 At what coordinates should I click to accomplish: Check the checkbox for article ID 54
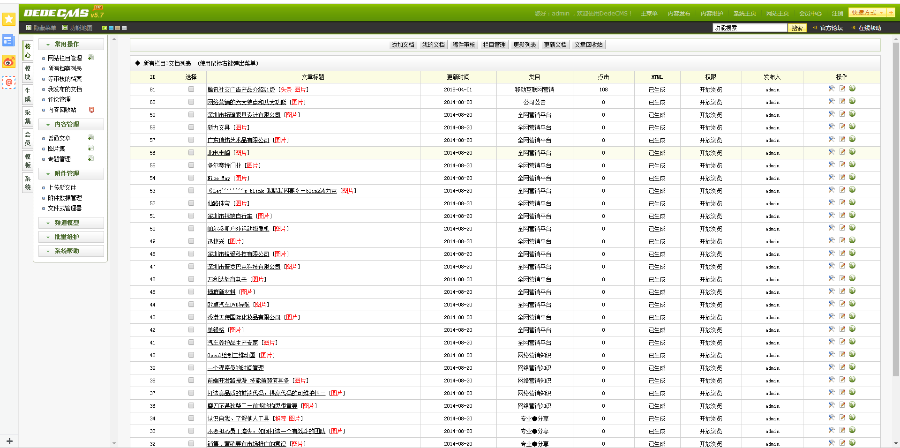click(x=191, y=177)
